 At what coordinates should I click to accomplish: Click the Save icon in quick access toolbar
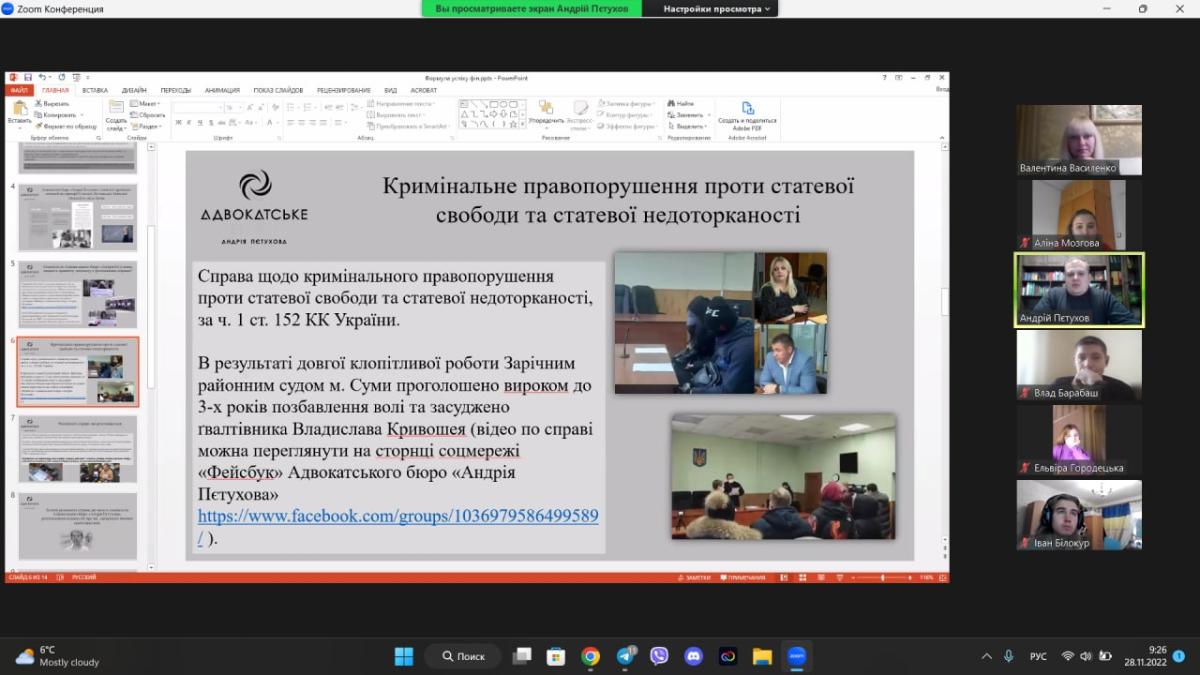[28, 77]
